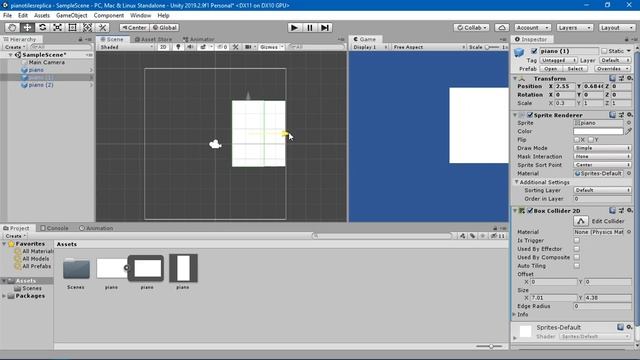The width and height of the screenshot is (640, 360).
Task: Open the Free Aspect dropdown
Action: (x=428, y=47)
